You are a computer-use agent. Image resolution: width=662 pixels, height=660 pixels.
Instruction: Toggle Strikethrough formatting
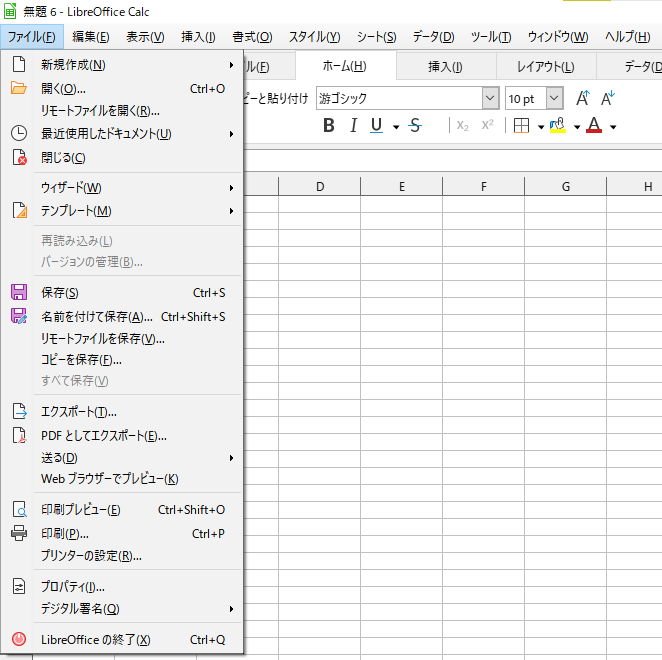(x=415, y=125)
